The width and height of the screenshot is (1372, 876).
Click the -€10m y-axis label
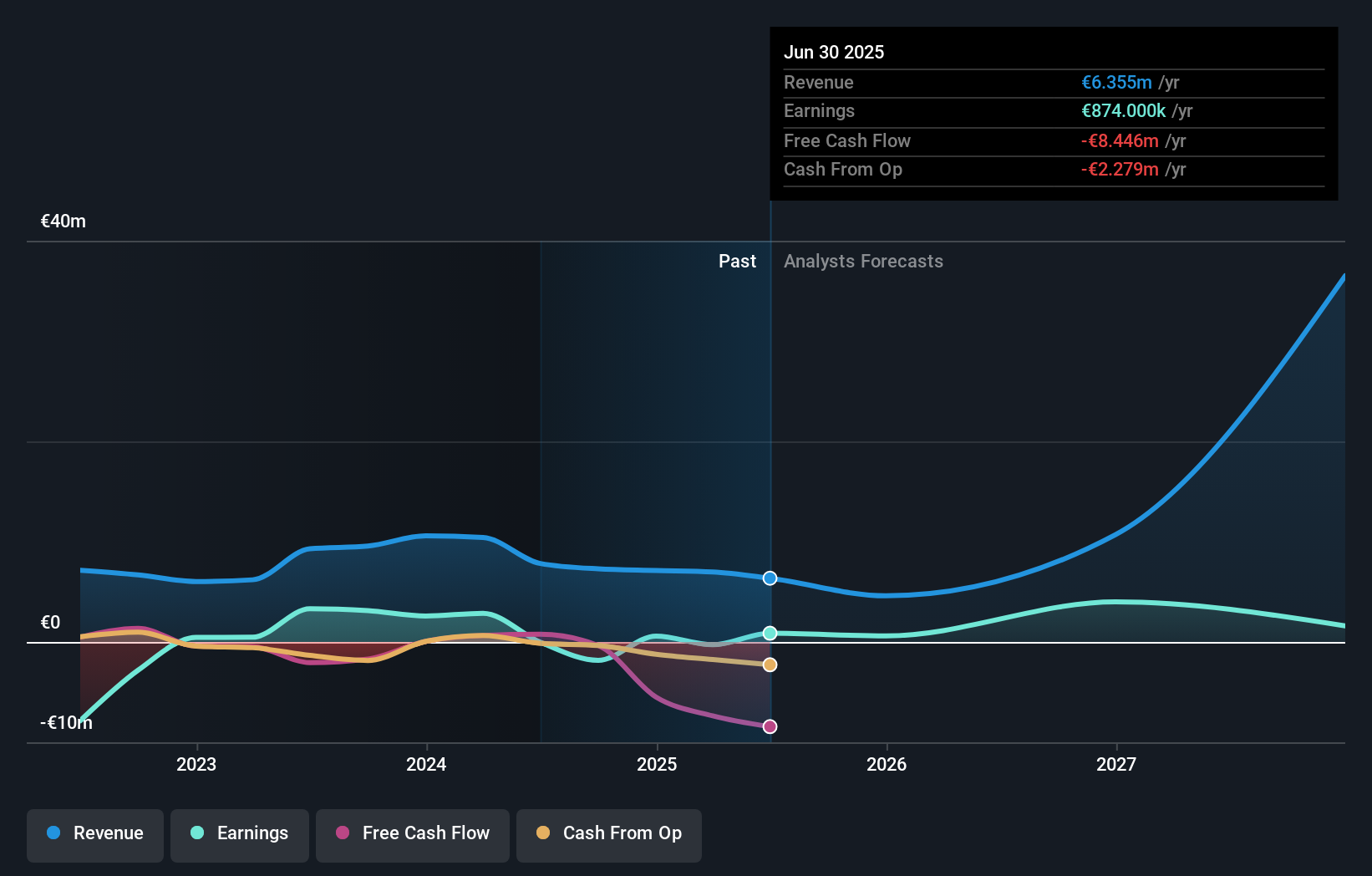[66, 723]
